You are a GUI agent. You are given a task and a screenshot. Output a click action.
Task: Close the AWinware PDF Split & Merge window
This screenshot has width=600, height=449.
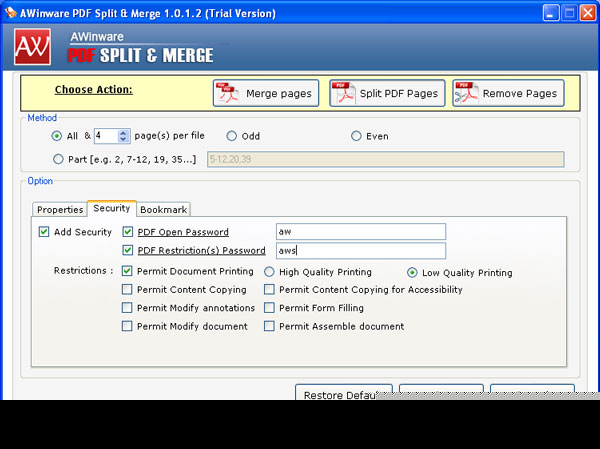point(588,13)
